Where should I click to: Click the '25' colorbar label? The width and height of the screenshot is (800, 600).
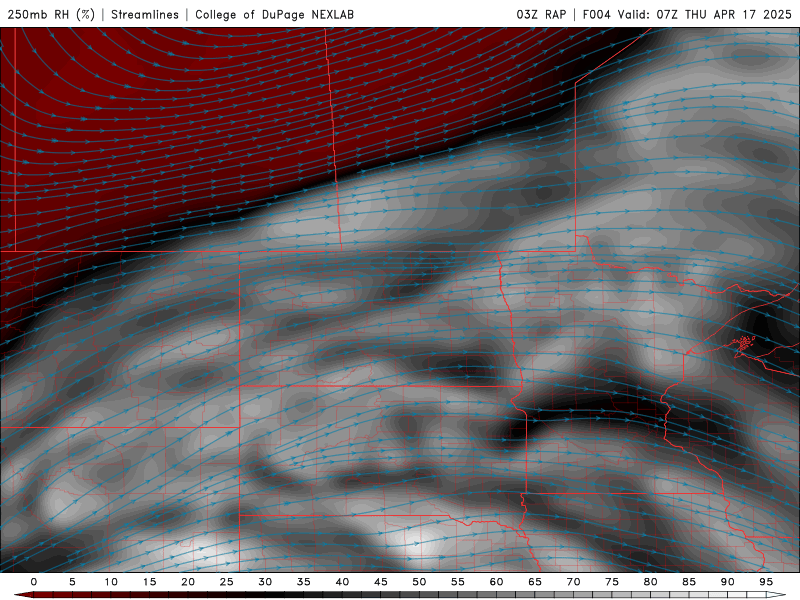[227, 582]
